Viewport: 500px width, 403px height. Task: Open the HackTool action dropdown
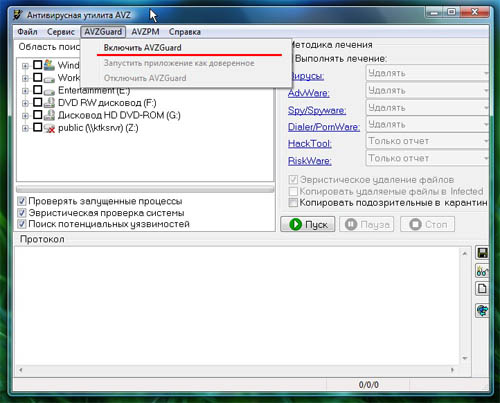427,141
